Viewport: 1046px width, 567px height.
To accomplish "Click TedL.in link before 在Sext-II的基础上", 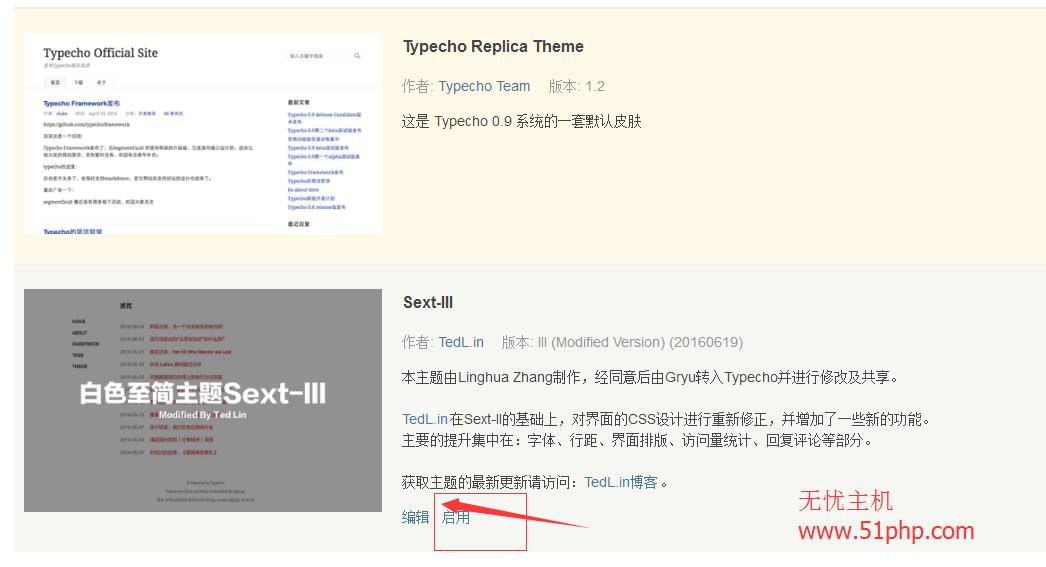I will click(424, 419).
